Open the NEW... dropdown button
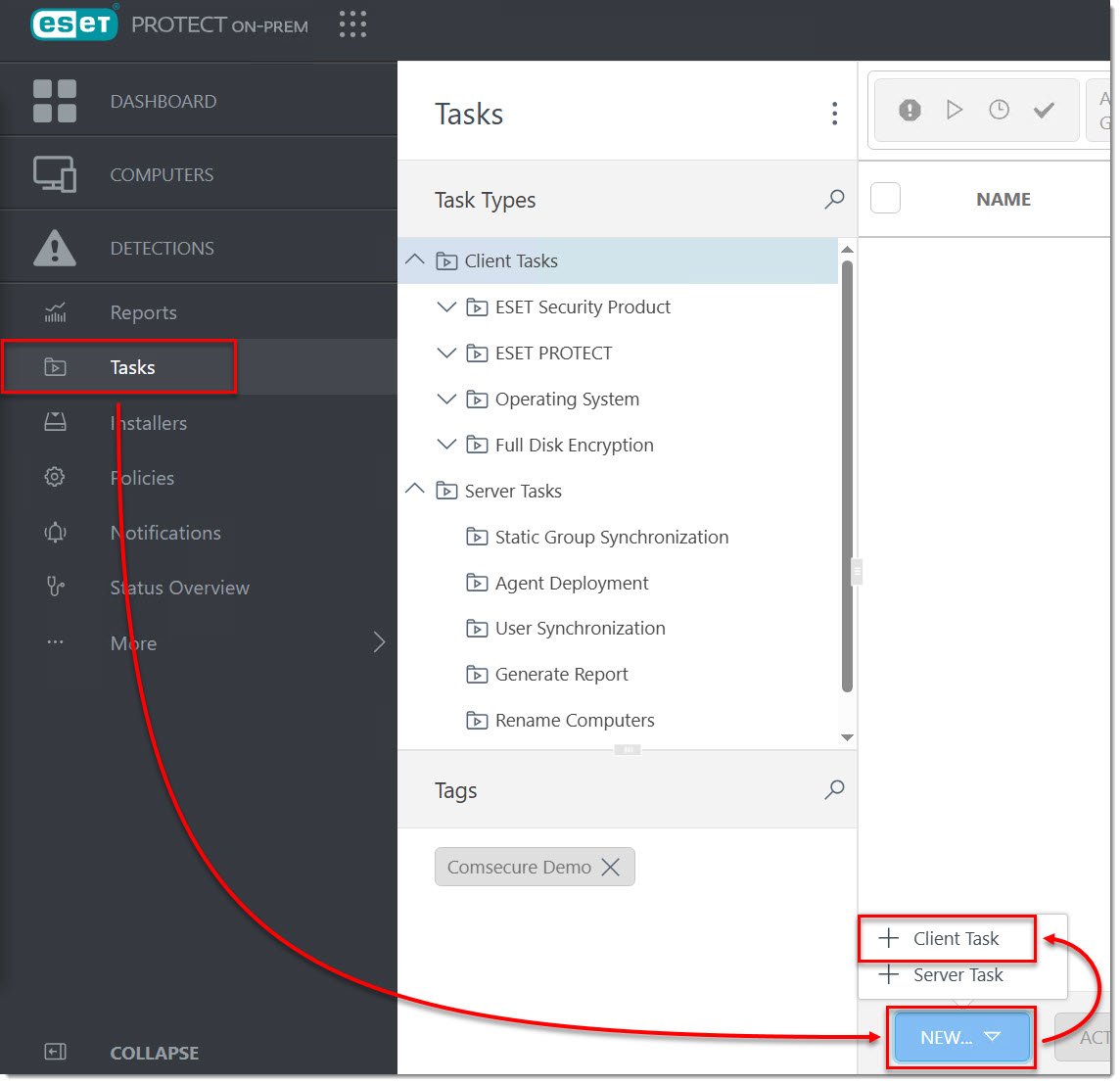The image size is (1120, 1084). 961,1037
